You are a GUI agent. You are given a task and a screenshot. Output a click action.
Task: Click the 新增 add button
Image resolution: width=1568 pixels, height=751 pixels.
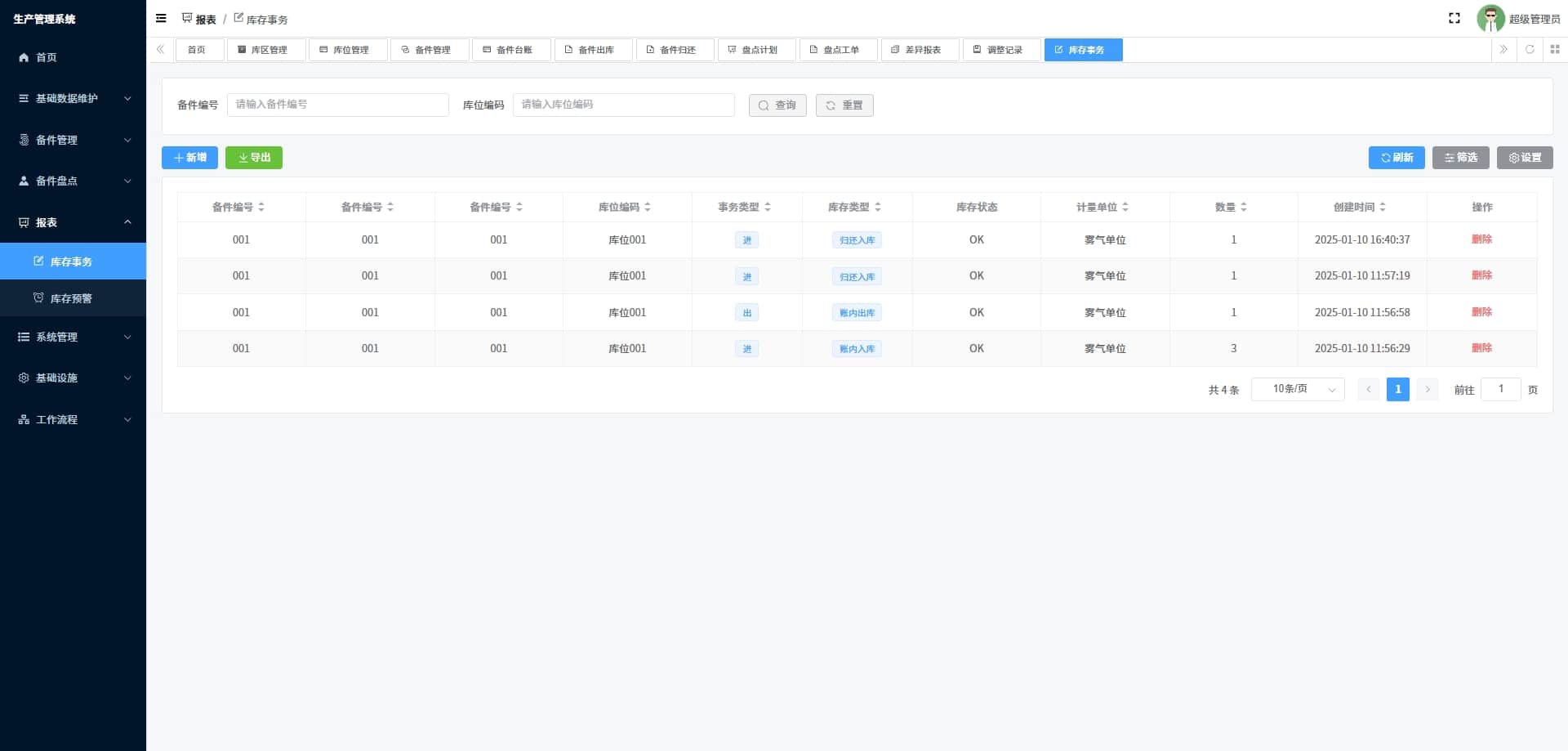189,158
